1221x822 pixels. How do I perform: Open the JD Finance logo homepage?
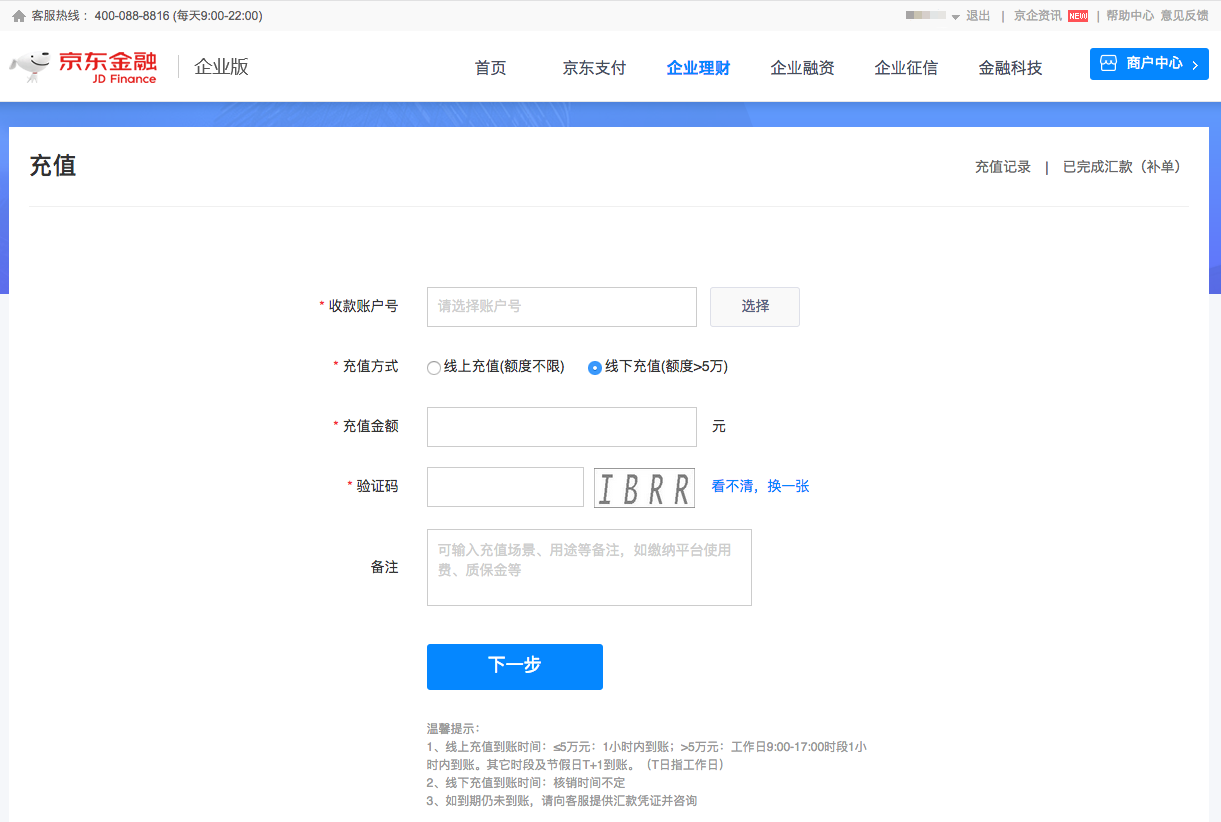83,67
